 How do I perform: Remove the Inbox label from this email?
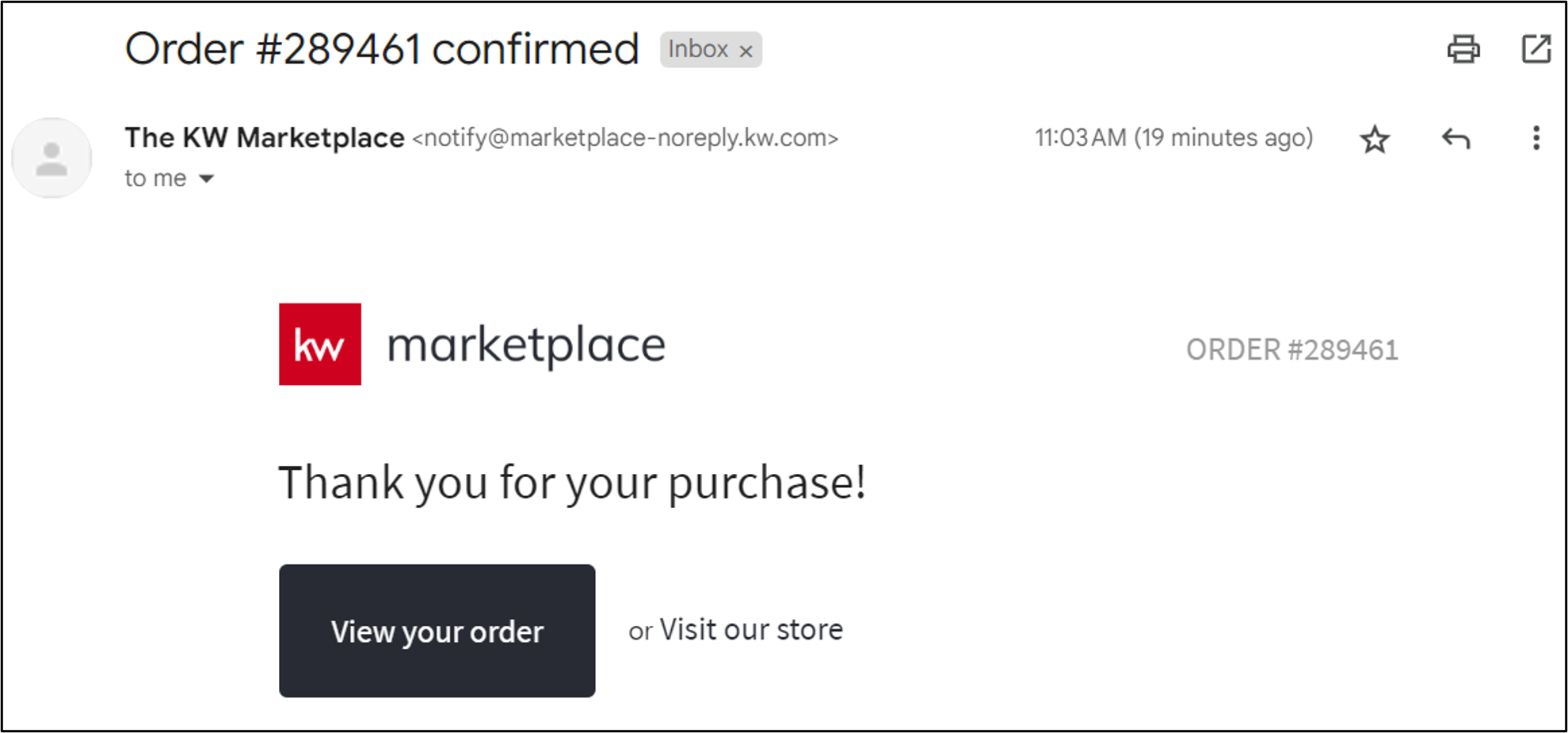pos(746,50)
